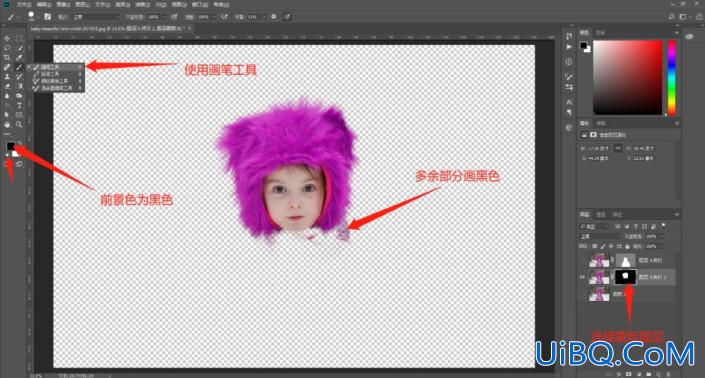Delete layer with trash icon
Image resolution: width=705 pixels, height=378 pixels.
668,374
